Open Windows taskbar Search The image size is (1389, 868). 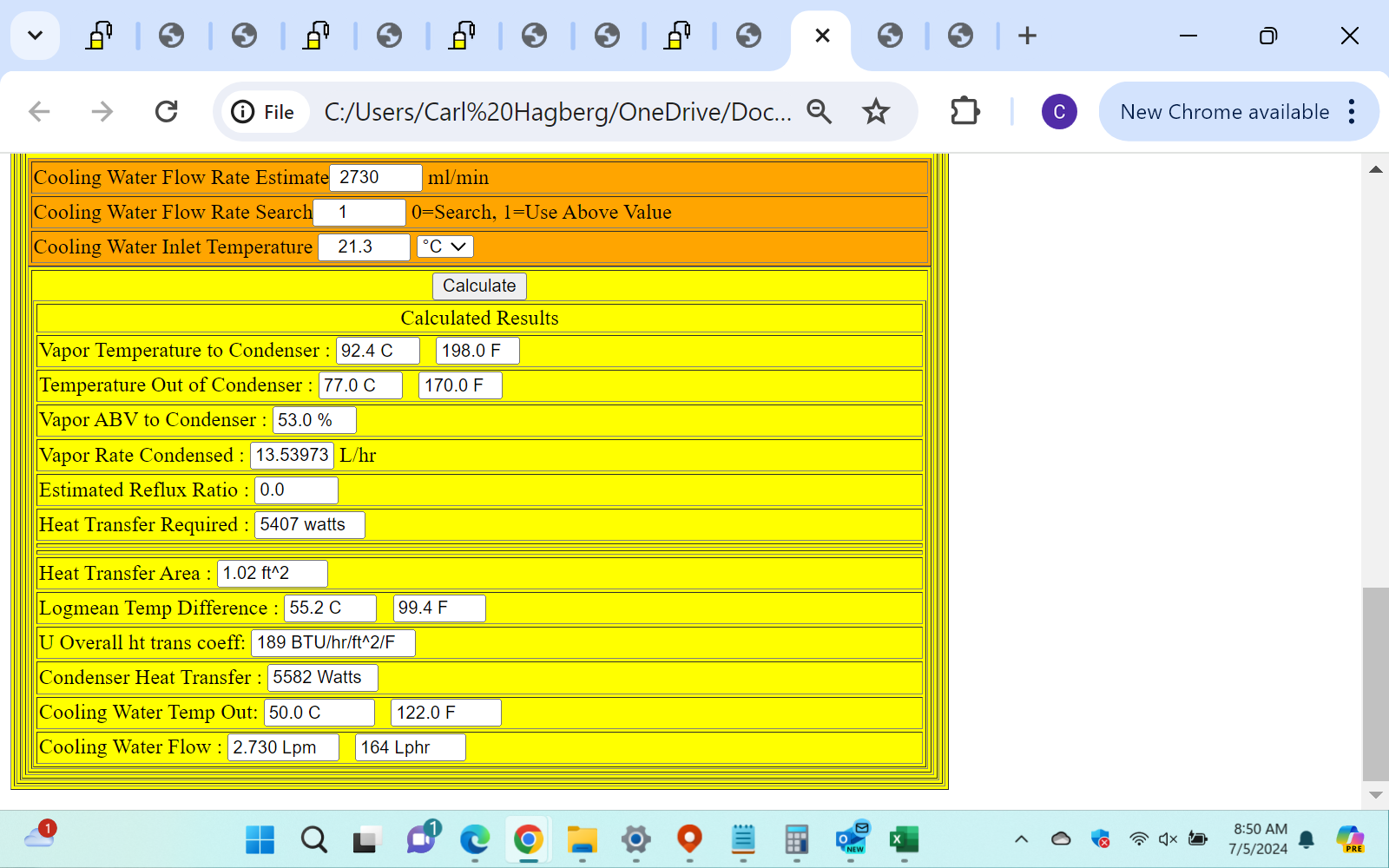313,839
